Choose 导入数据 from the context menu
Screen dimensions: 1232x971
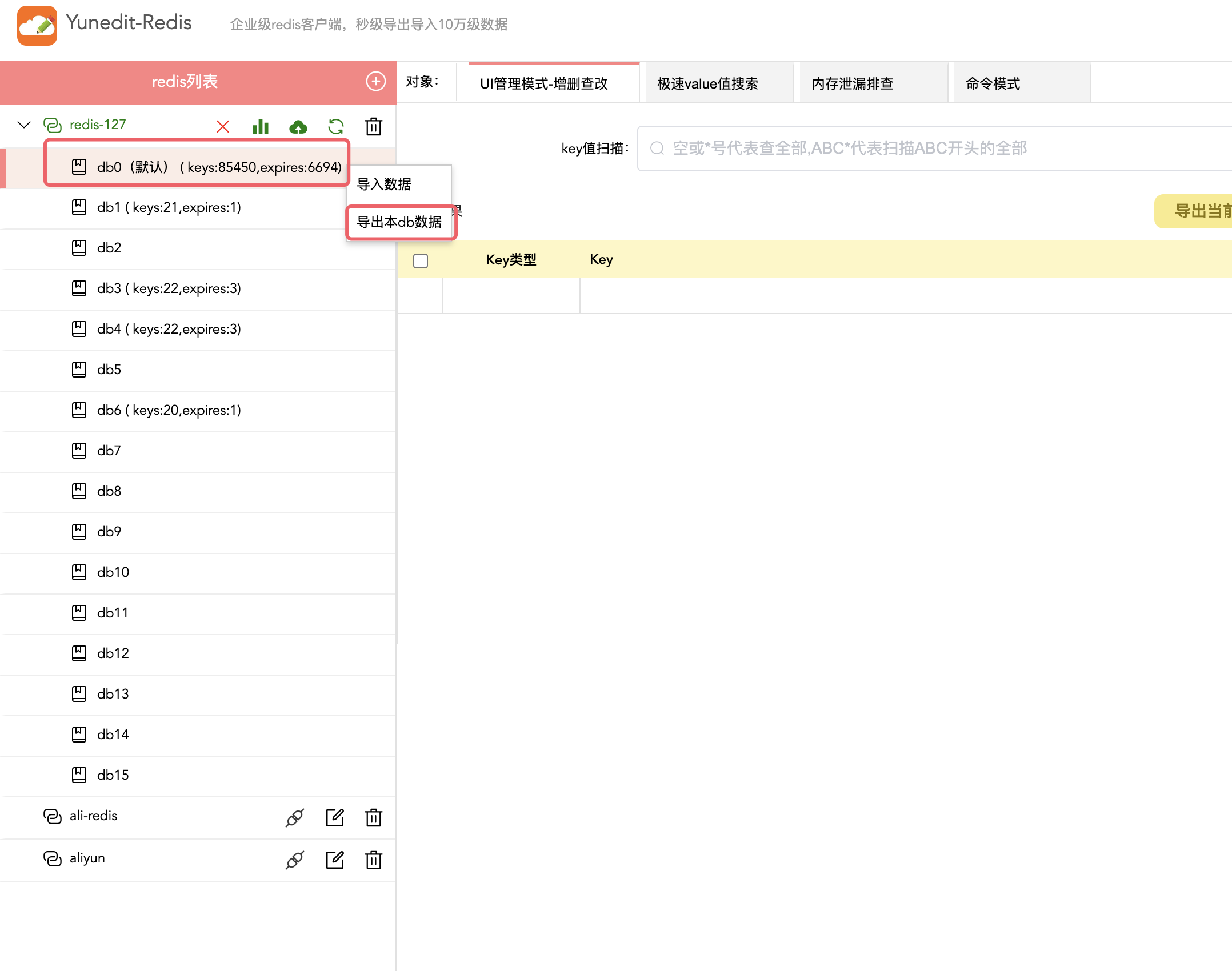tap(384, 184)
